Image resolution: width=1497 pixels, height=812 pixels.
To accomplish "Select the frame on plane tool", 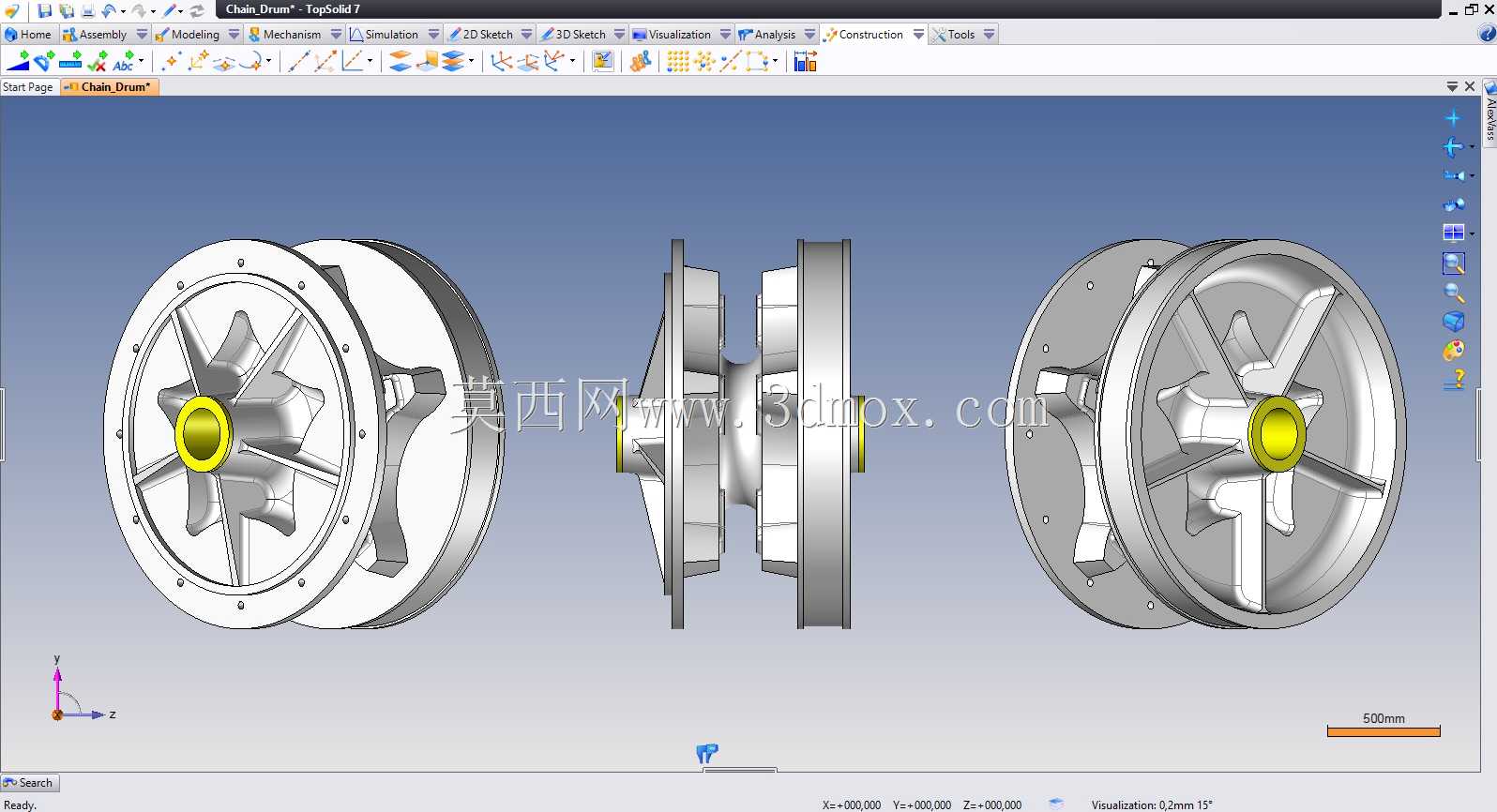I will click(x=528, y=62).
